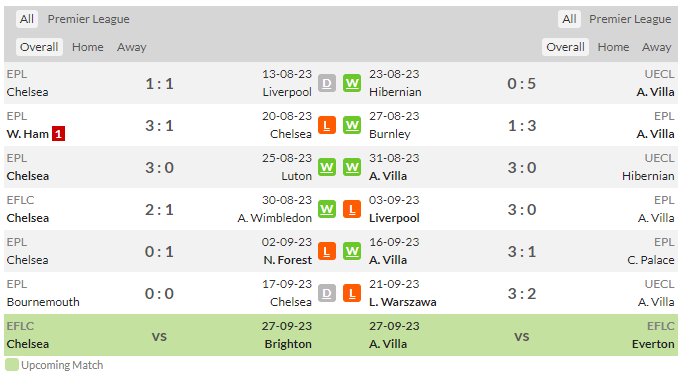Click the W badge for A. Villa vs C. Palace
This screenshot has height=384, width=682.
tap(352, 251)
